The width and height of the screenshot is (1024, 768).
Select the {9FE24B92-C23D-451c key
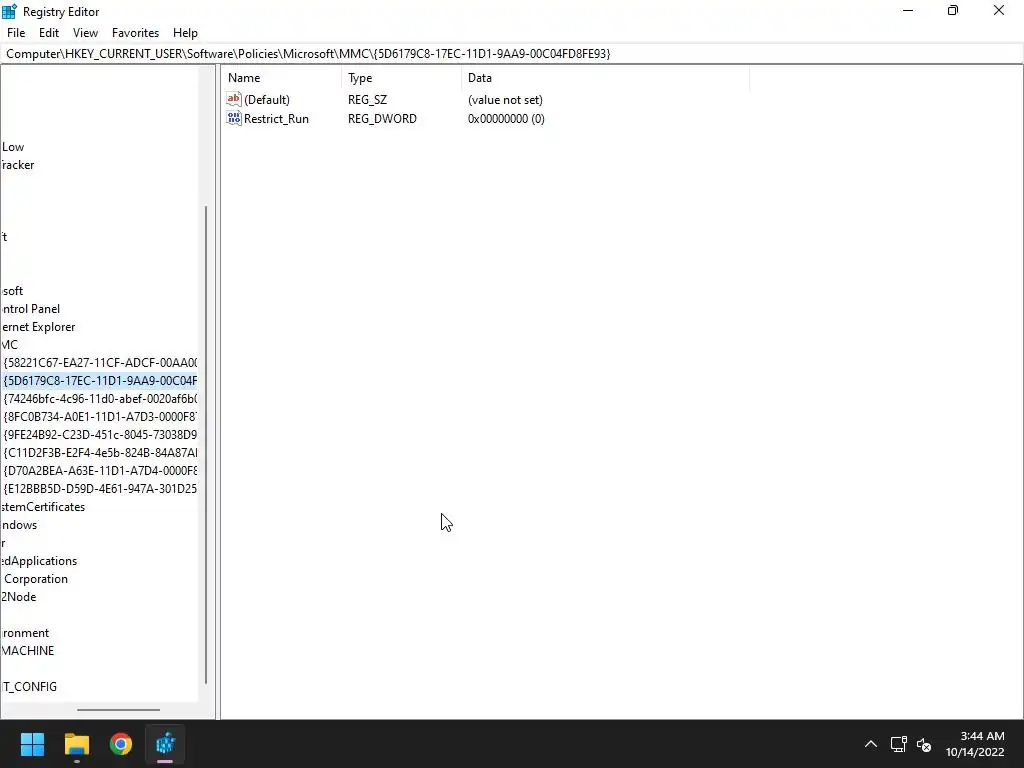pos(100,434)
